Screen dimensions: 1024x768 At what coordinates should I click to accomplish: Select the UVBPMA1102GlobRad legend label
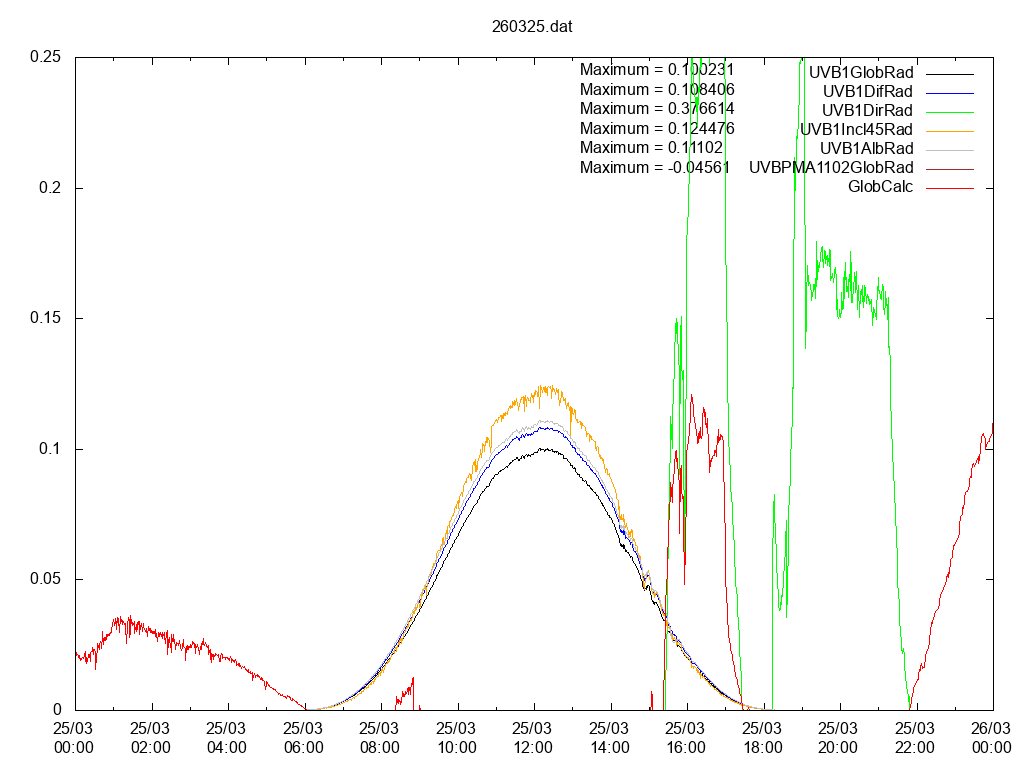coord(831,167)
